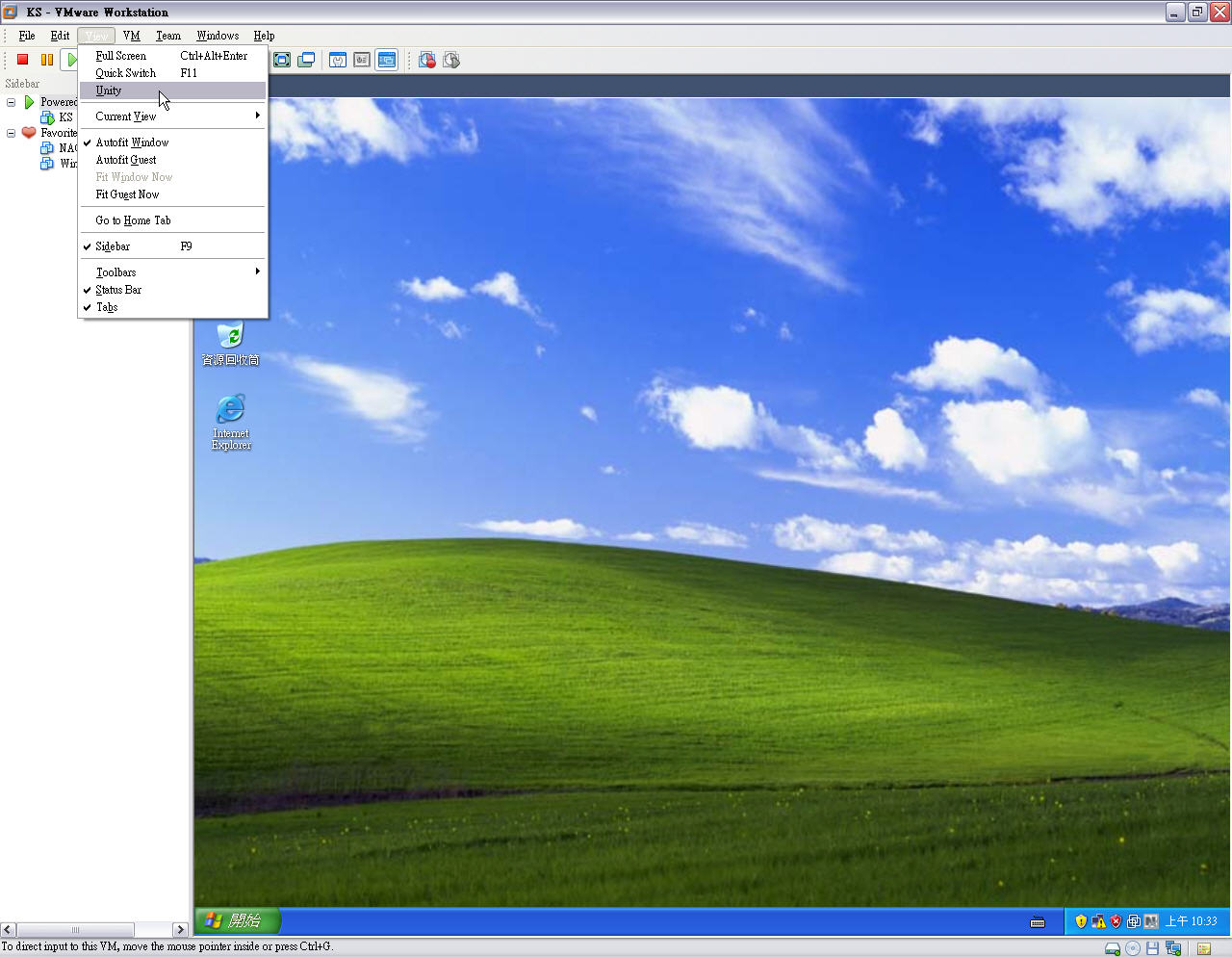The image size is (1232, 957).
Task: Select Unity in the View menu
Action: tap(171, 91)
